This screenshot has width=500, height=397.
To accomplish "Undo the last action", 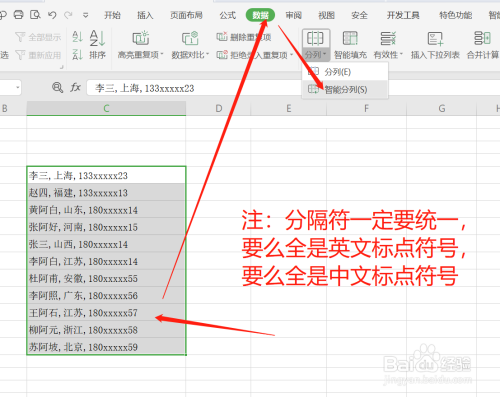I will point(52,15).
